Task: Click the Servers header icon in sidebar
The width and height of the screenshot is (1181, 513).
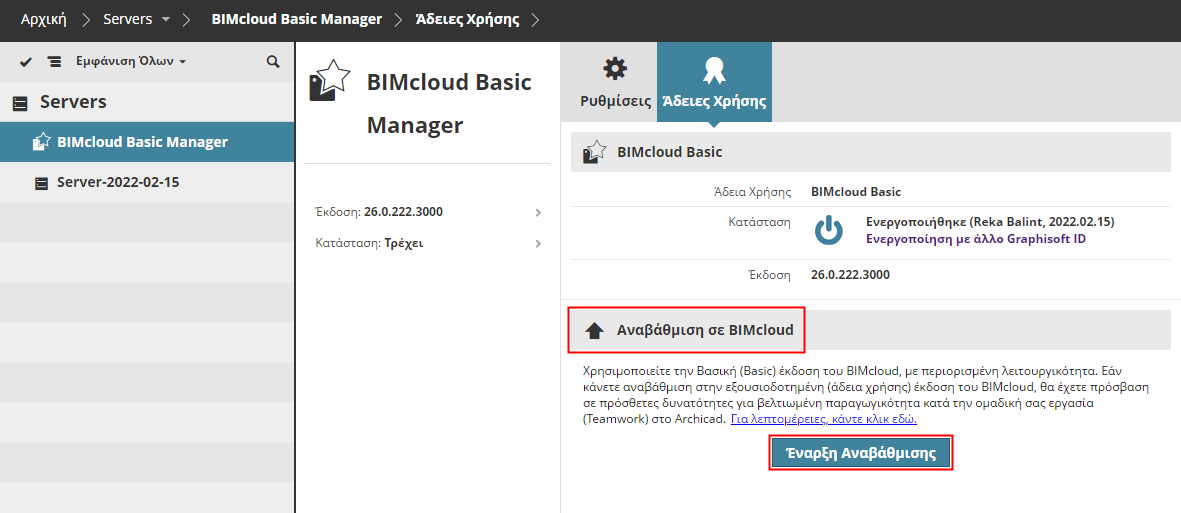Action: point(22,102)
